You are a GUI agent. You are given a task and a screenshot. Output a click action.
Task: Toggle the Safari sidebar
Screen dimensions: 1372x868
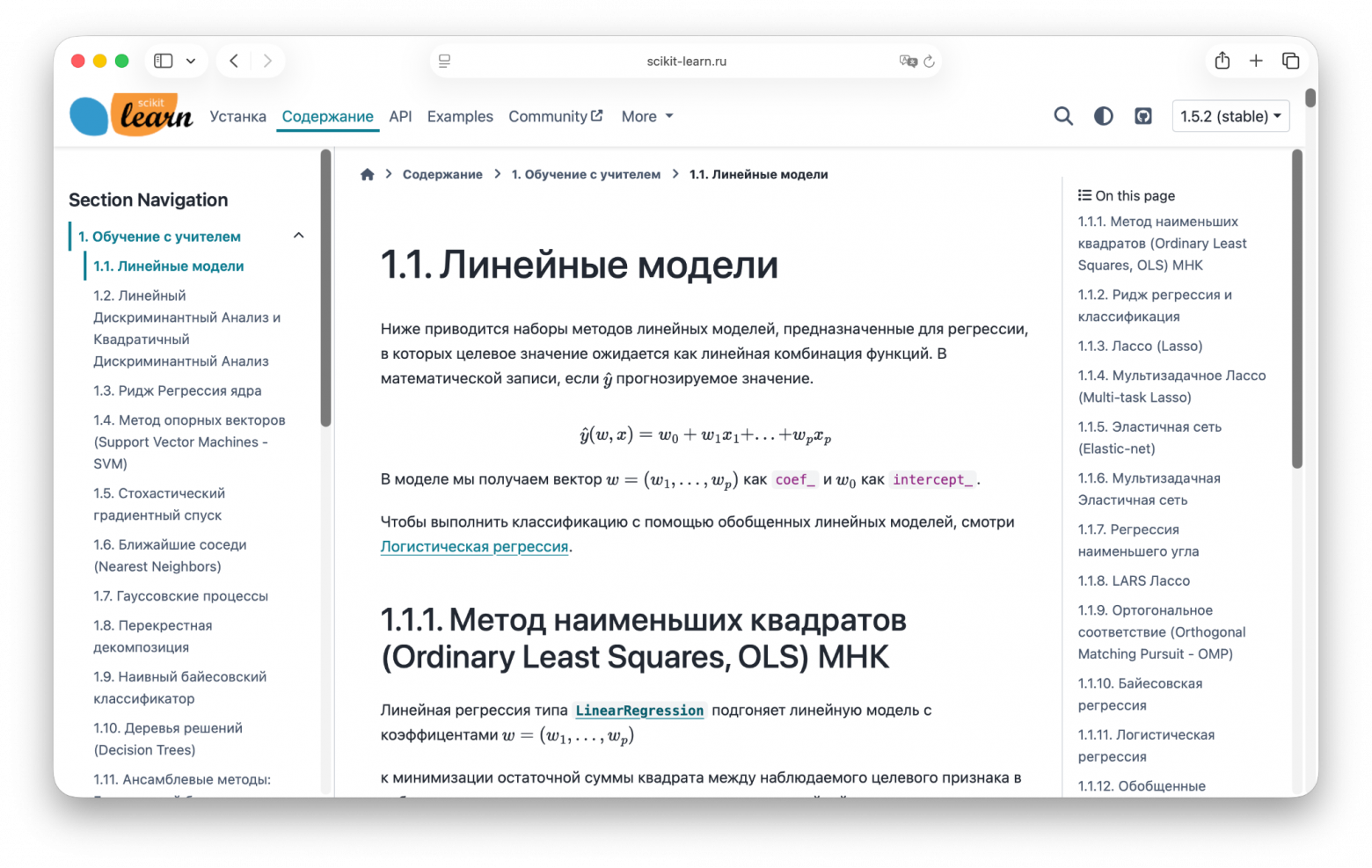[x=162, y=61]
